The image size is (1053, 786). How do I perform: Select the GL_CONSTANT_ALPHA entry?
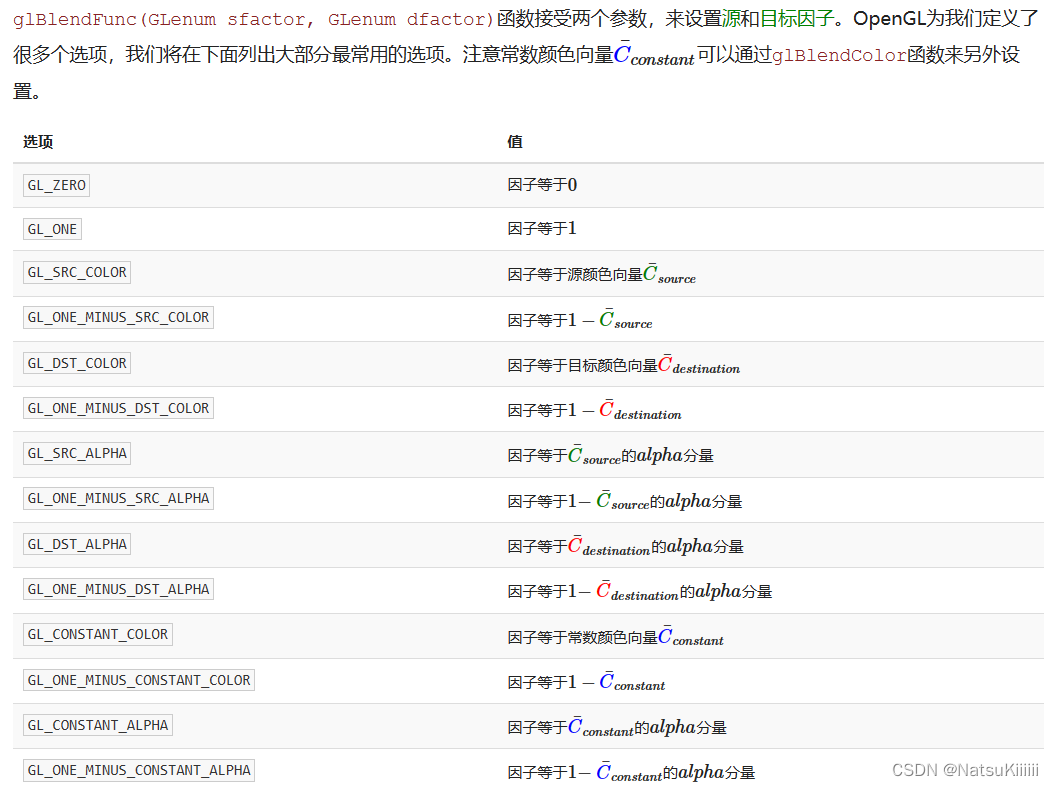(x=97, y=724)
